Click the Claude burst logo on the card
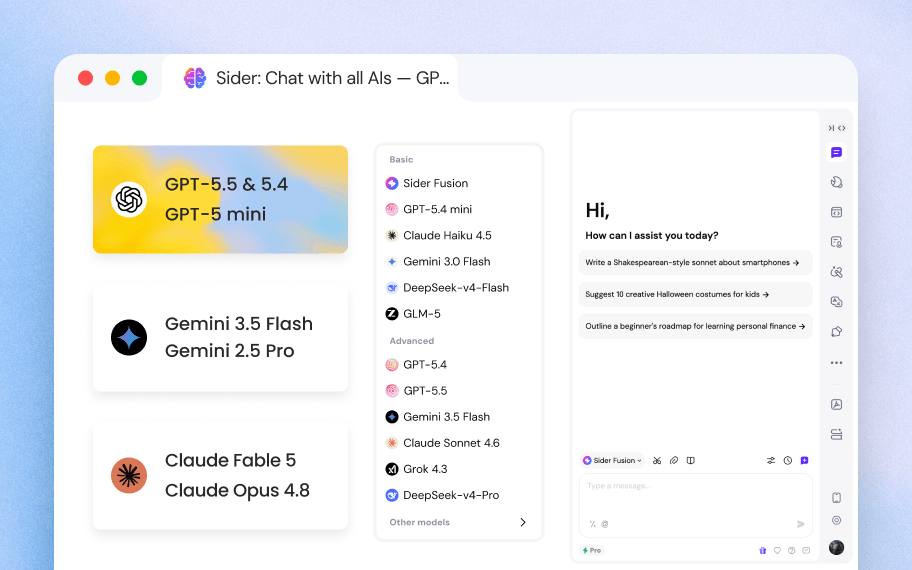This screenshot has height=570, width=912. coord(129,475)
